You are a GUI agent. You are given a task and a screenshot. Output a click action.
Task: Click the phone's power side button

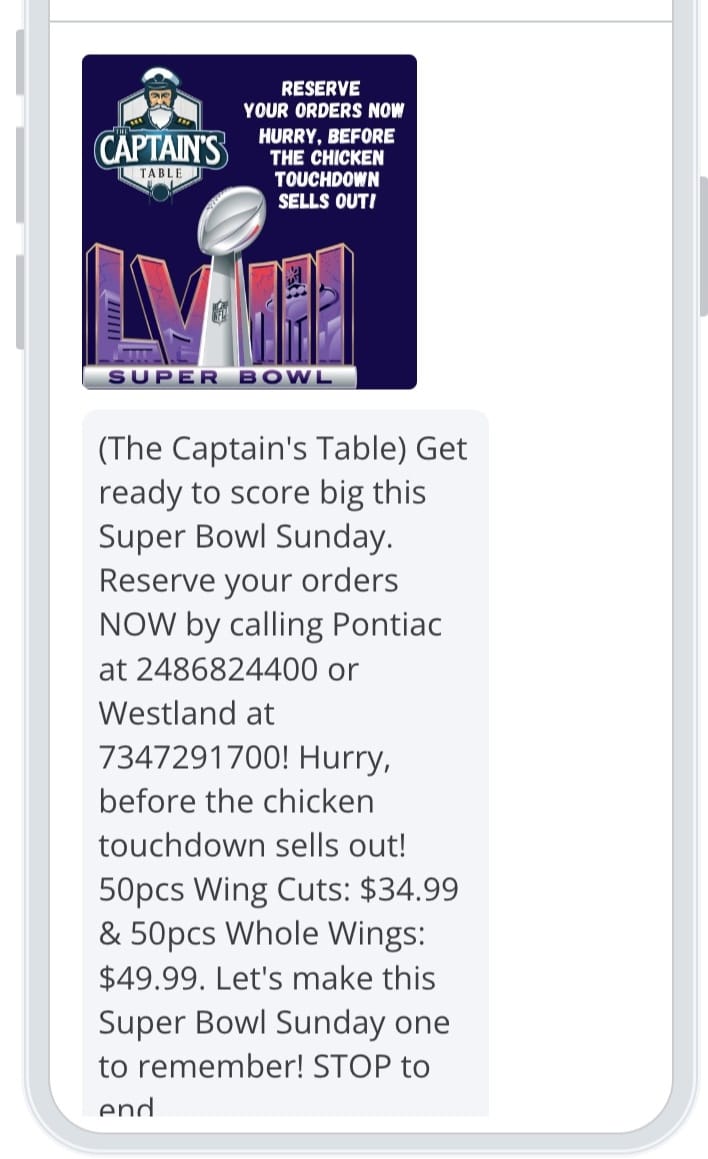pyautogui.click(x=704, y=247)
